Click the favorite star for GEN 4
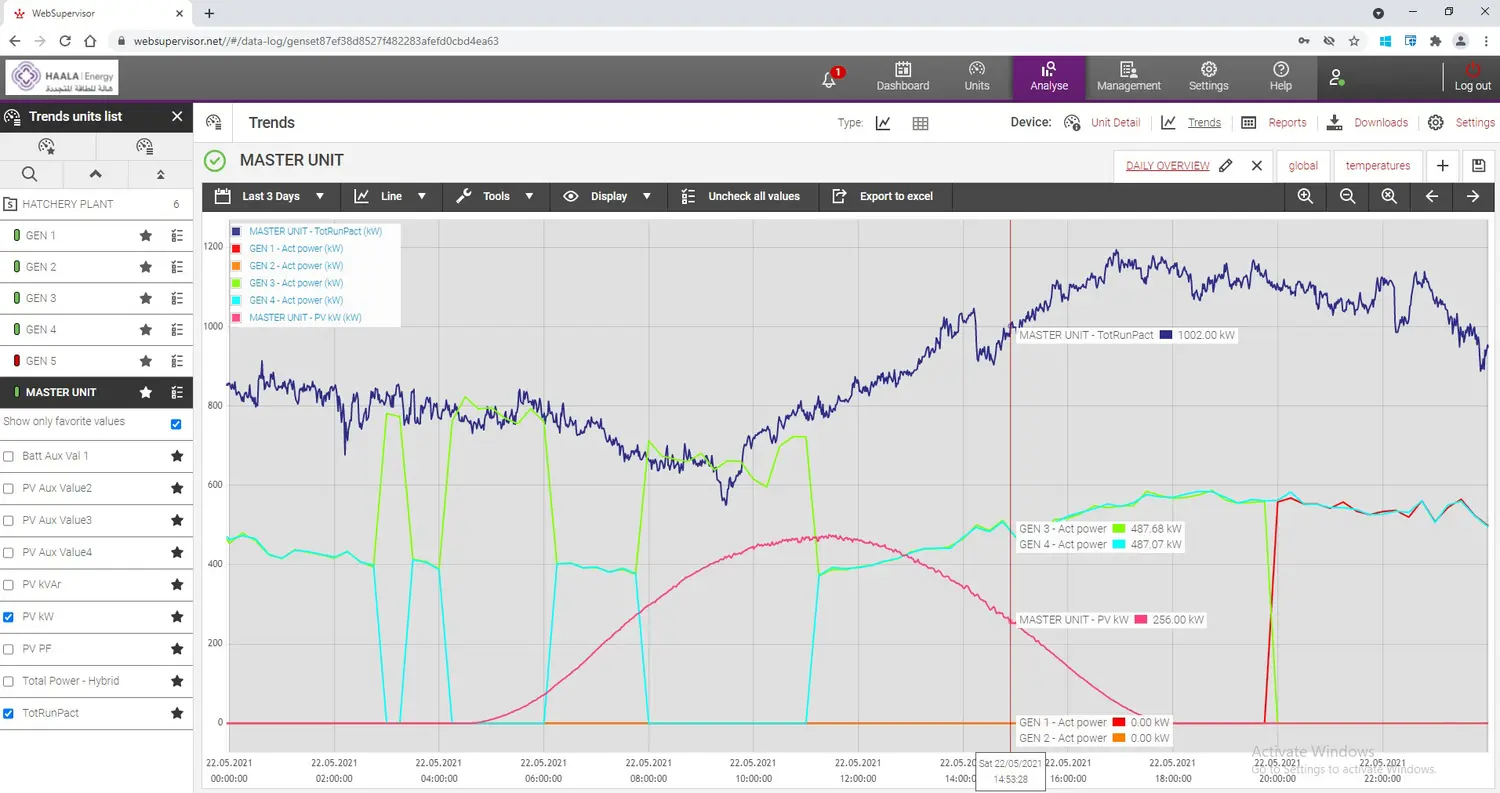Screen dimensions: 1500x793 [146, 329]
